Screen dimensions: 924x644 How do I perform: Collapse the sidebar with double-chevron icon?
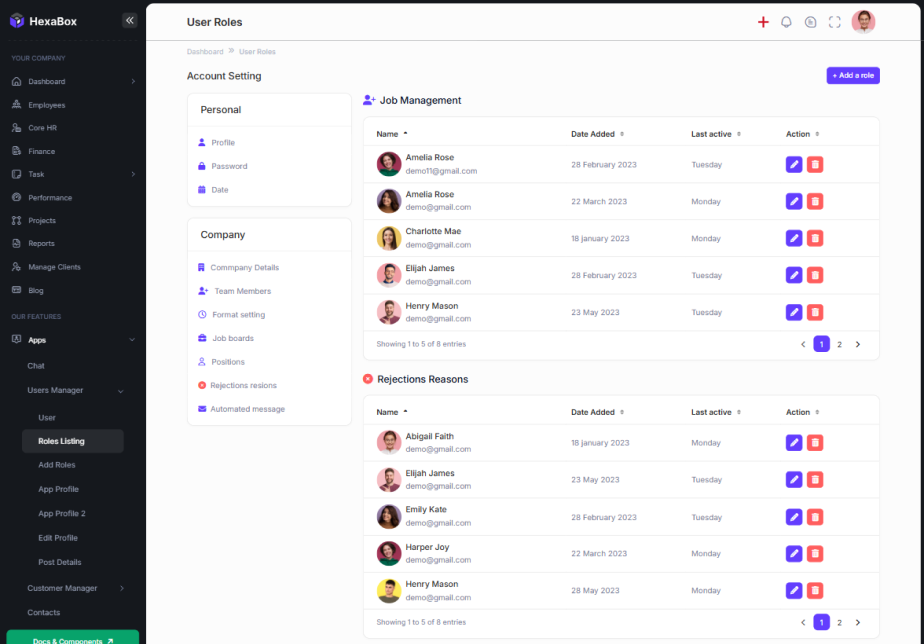click(129, 20)
